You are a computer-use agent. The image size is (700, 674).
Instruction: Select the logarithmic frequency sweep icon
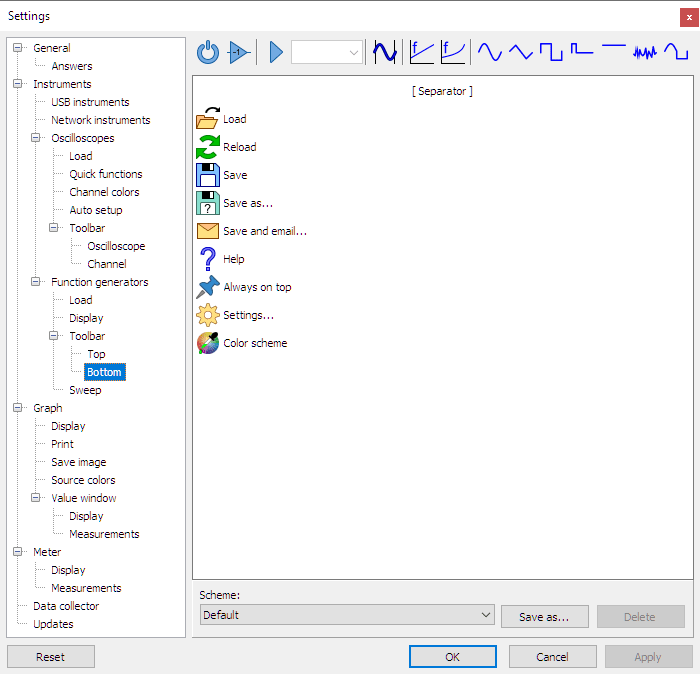(453, 52)
